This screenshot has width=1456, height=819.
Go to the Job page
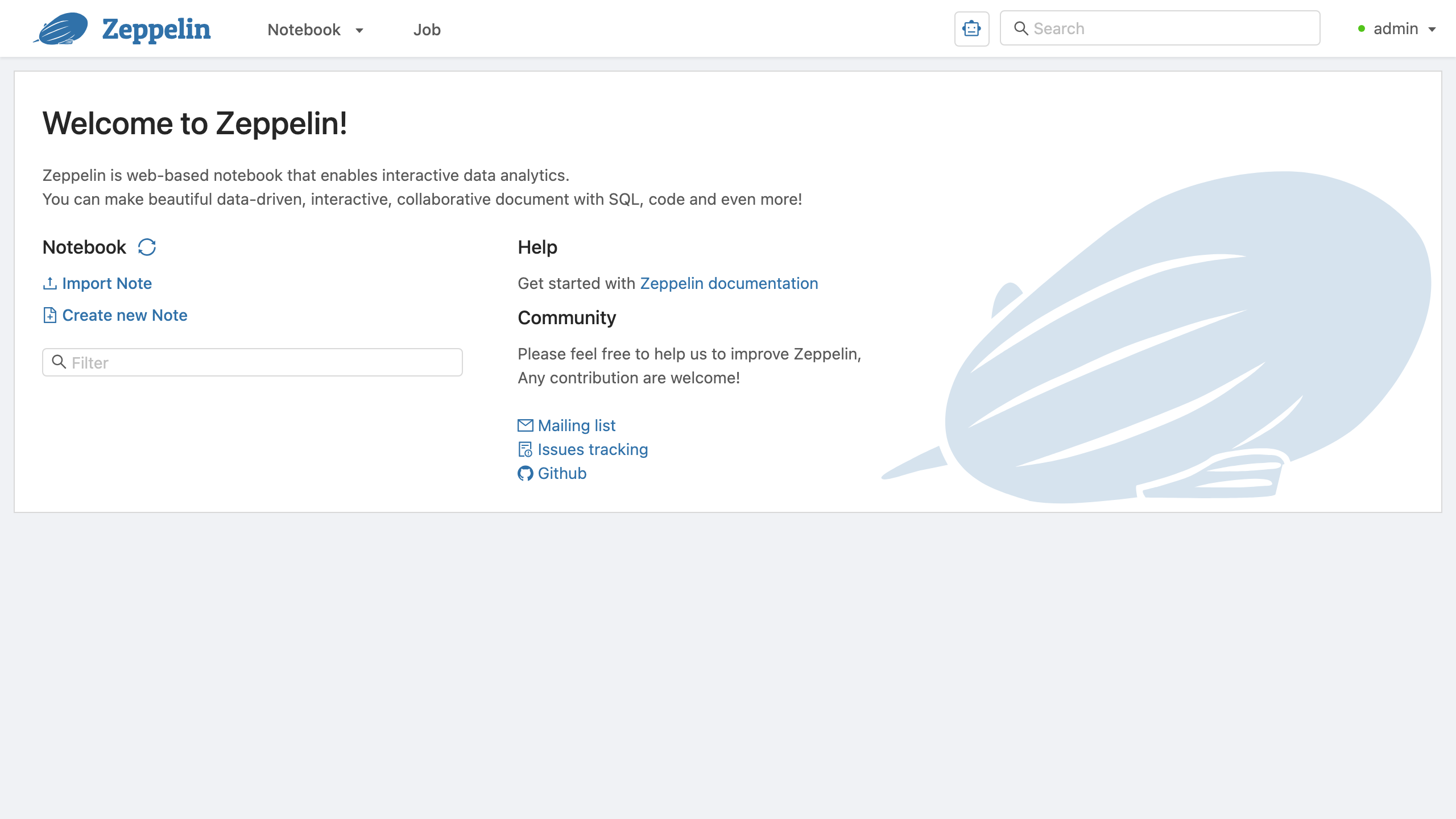(427, 30)
